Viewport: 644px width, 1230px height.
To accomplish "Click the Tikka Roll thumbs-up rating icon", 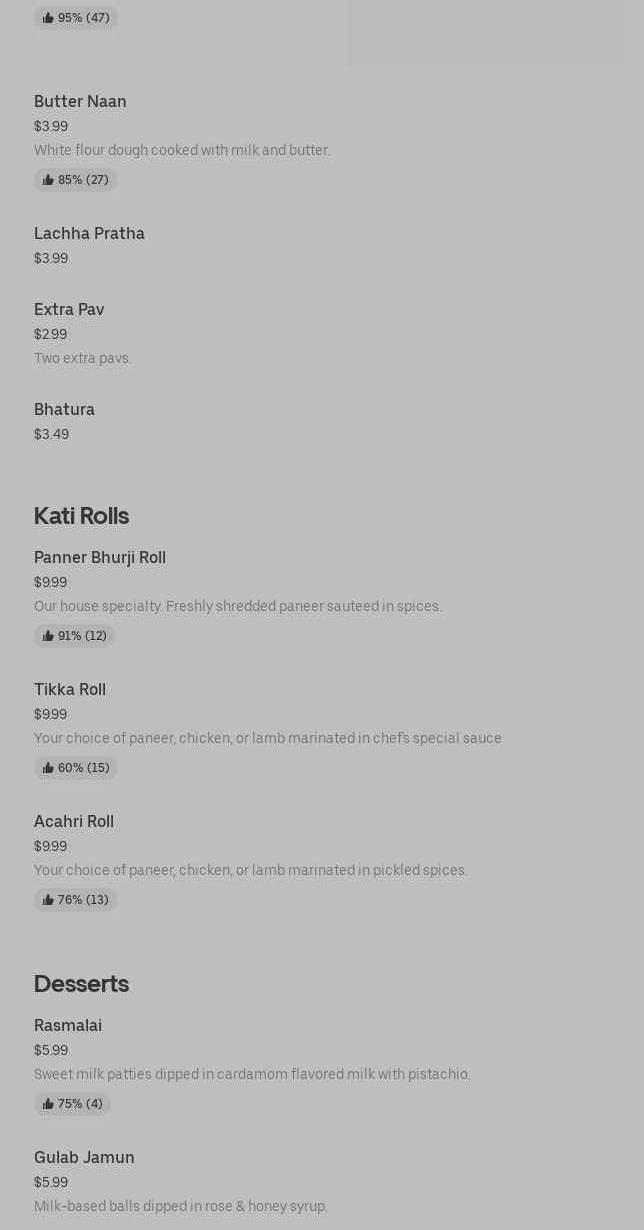I will 48,768.
